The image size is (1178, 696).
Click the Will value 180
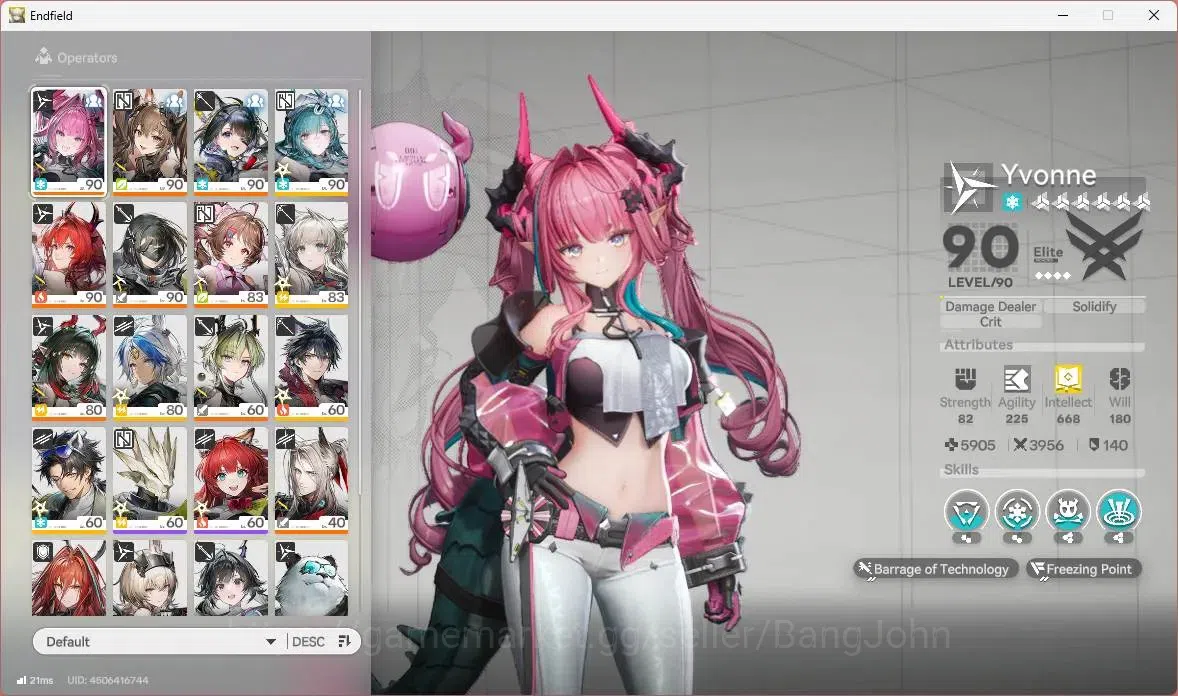coord(1119,419)
